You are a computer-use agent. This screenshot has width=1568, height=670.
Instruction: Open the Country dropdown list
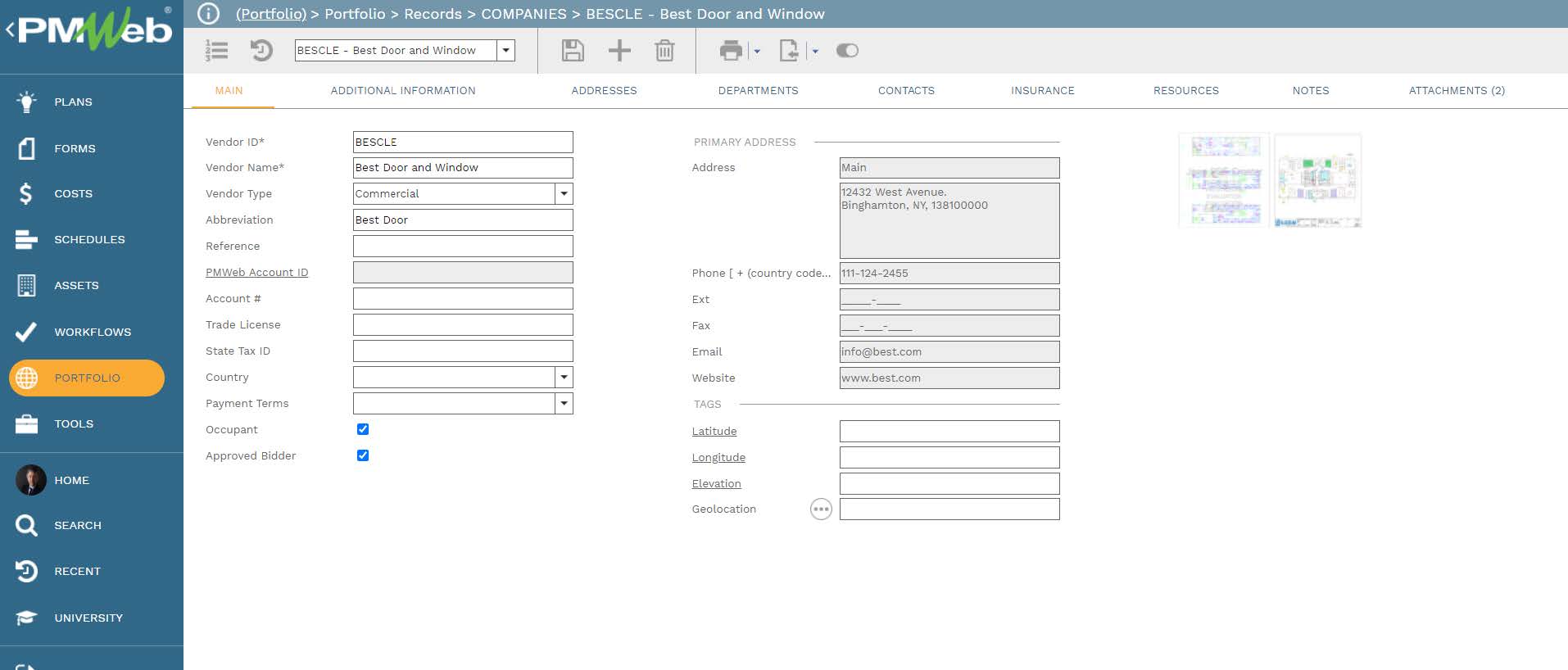tap(564, 378)
